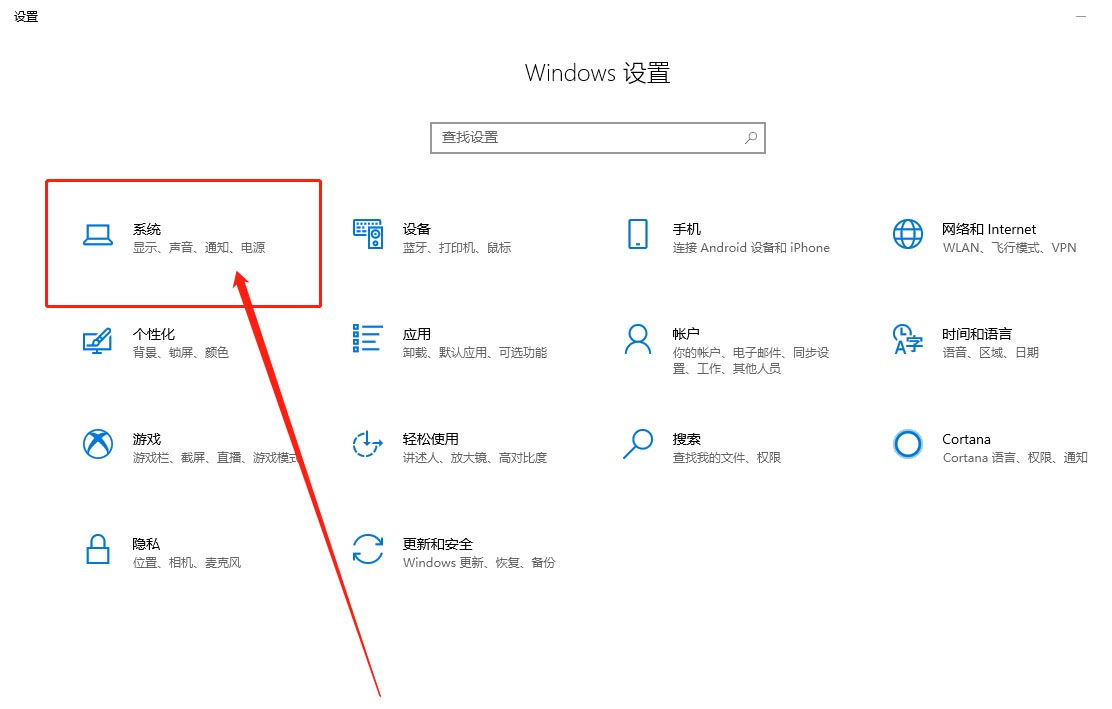The height and width of the screenshot is (709, 1112).
Task: Click the magnifier icon beside 搜索 category
Action: click(637, 445)
